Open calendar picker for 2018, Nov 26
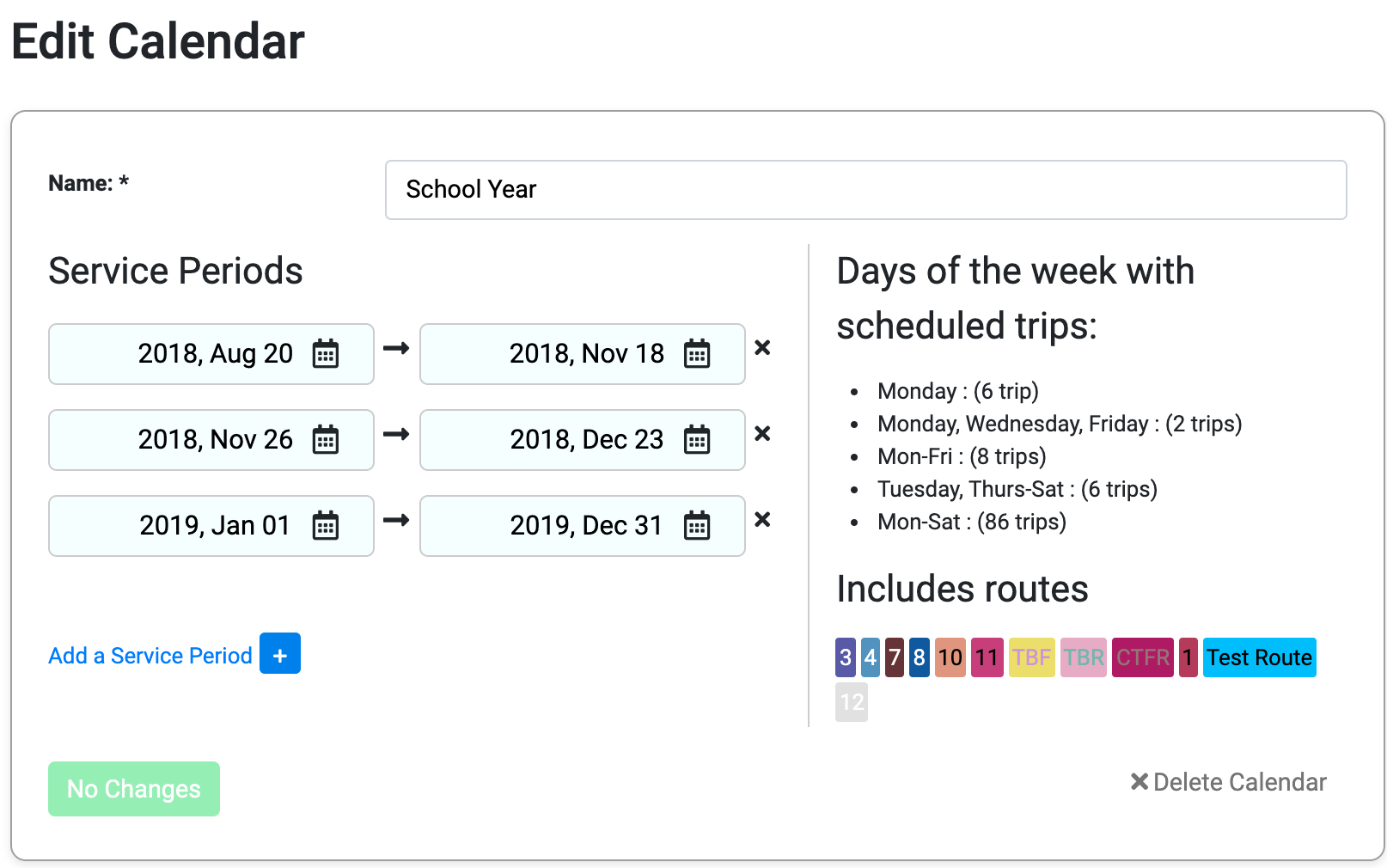Image resolution: width=1387 pixels, height=868 pixels. point(326,440)
